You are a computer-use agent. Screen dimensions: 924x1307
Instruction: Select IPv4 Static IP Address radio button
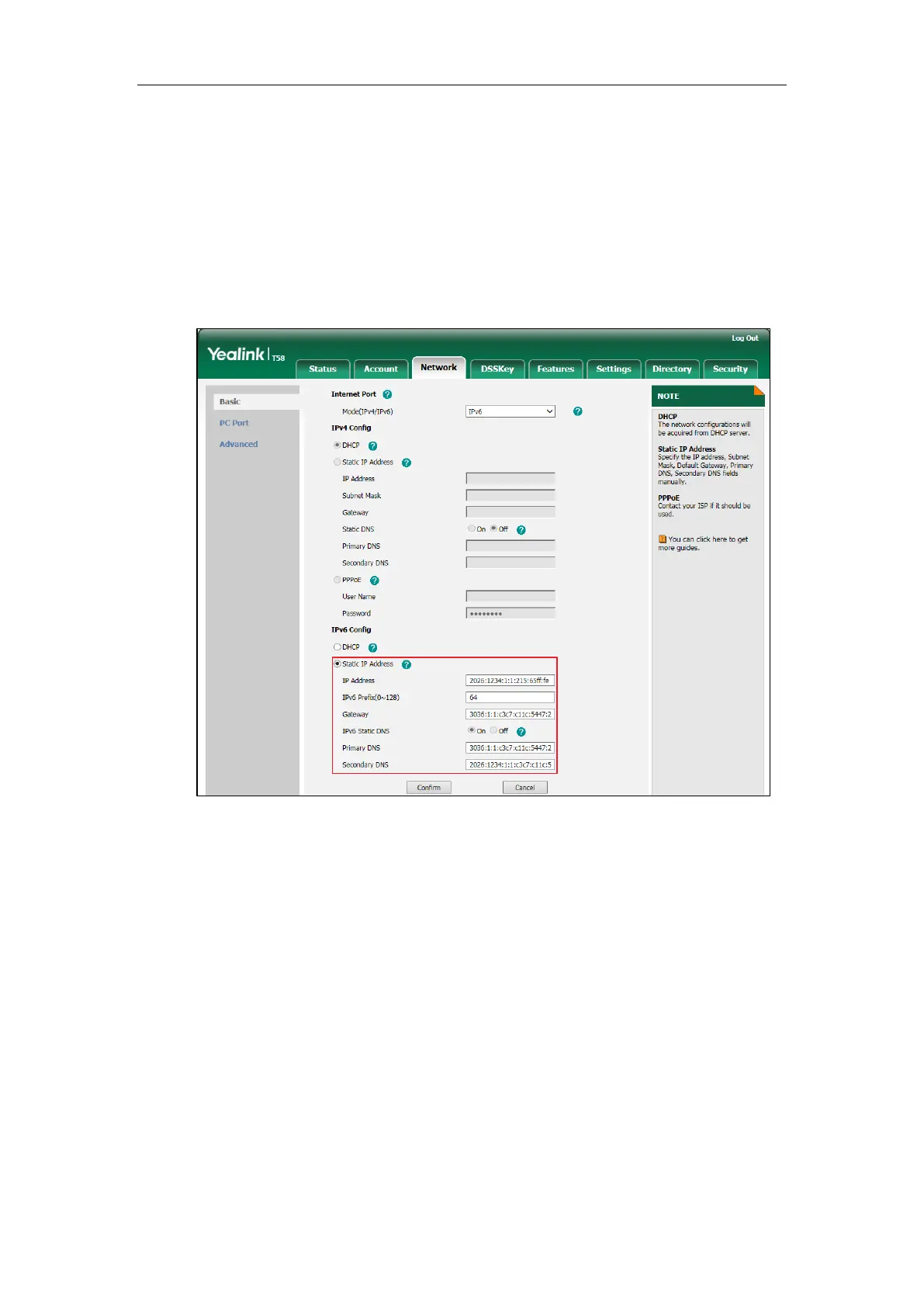(x=337, y=462)
